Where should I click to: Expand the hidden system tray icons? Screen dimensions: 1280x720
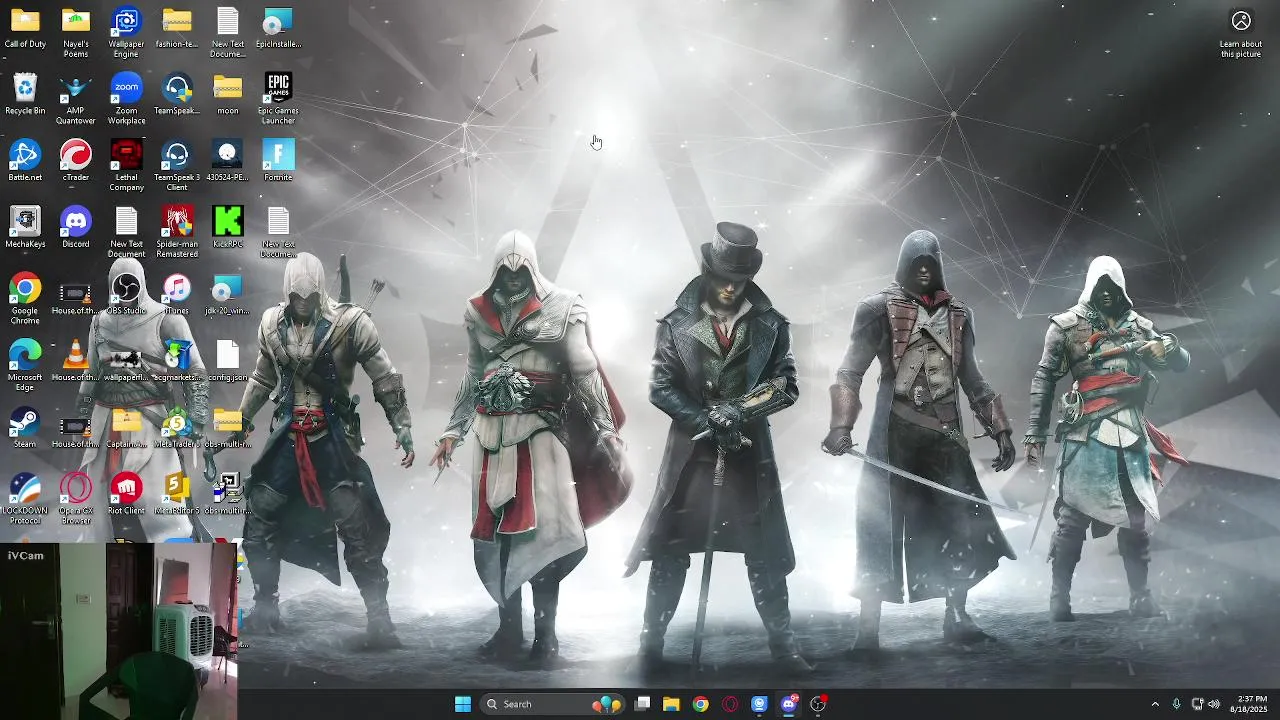[1155, 704]
